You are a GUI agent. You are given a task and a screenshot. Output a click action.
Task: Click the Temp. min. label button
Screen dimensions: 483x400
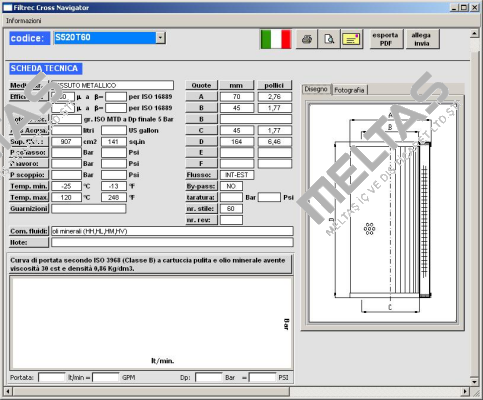pyautogui.click(x=29, y=186)
